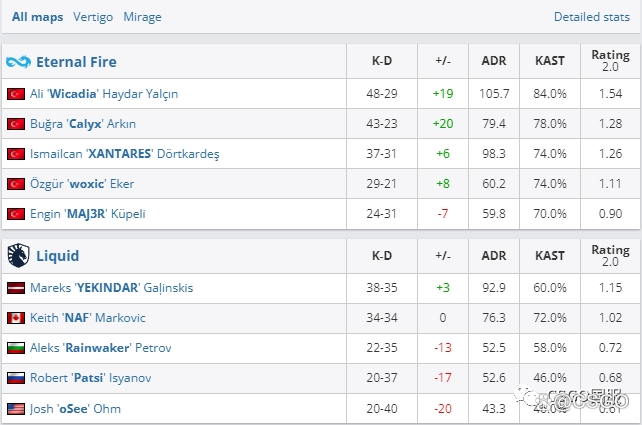
Task: Click the Turkish flag beside Wicadia
Action: [16, 94]
